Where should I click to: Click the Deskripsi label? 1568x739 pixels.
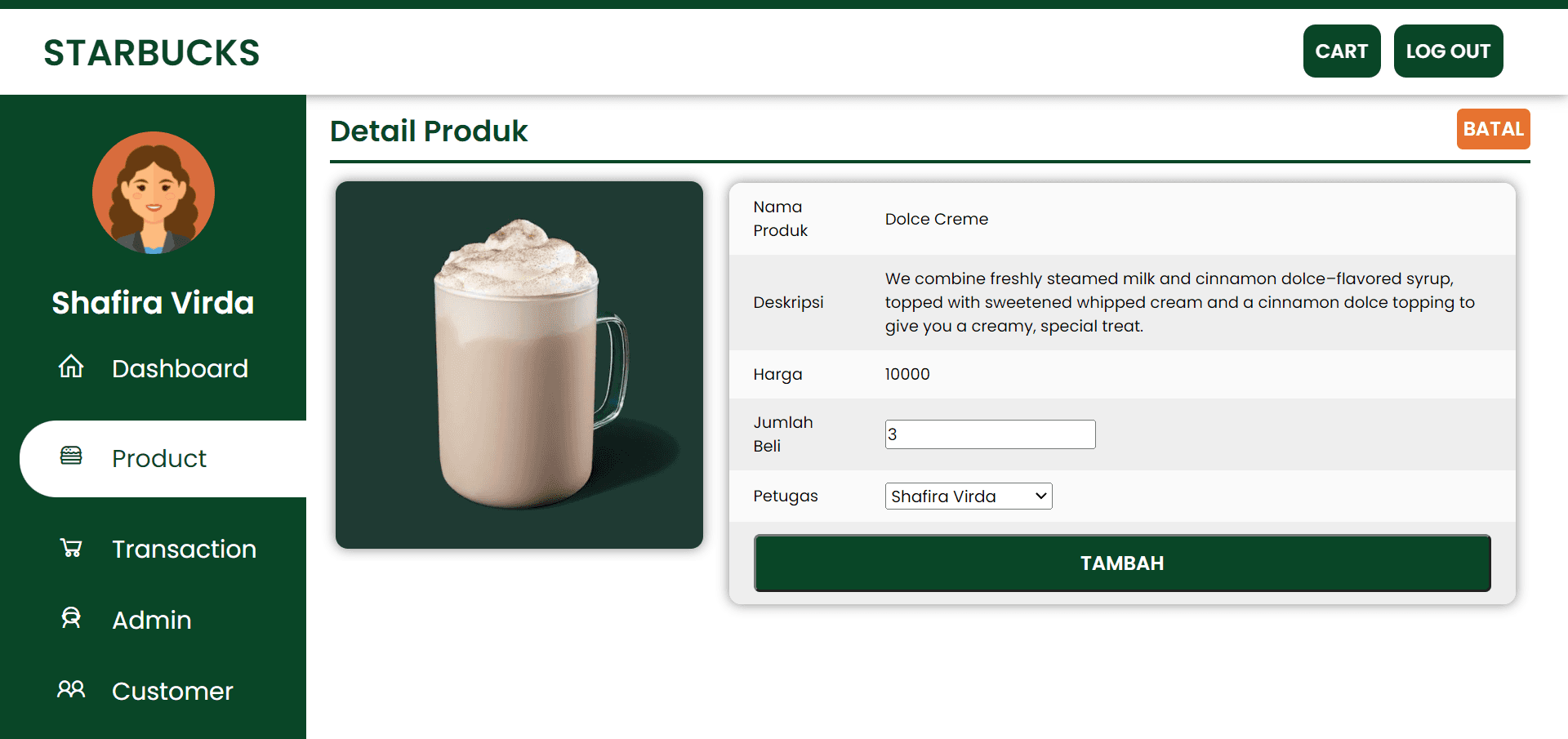point(788,302)
